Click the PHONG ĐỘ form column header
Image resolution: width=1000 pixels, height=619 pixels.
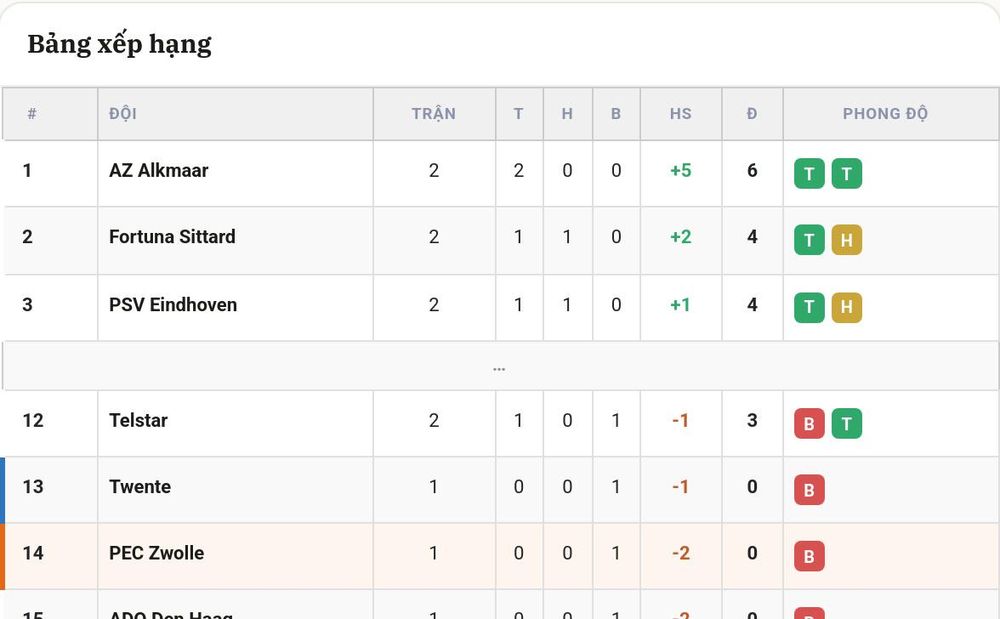coord(885,114)
